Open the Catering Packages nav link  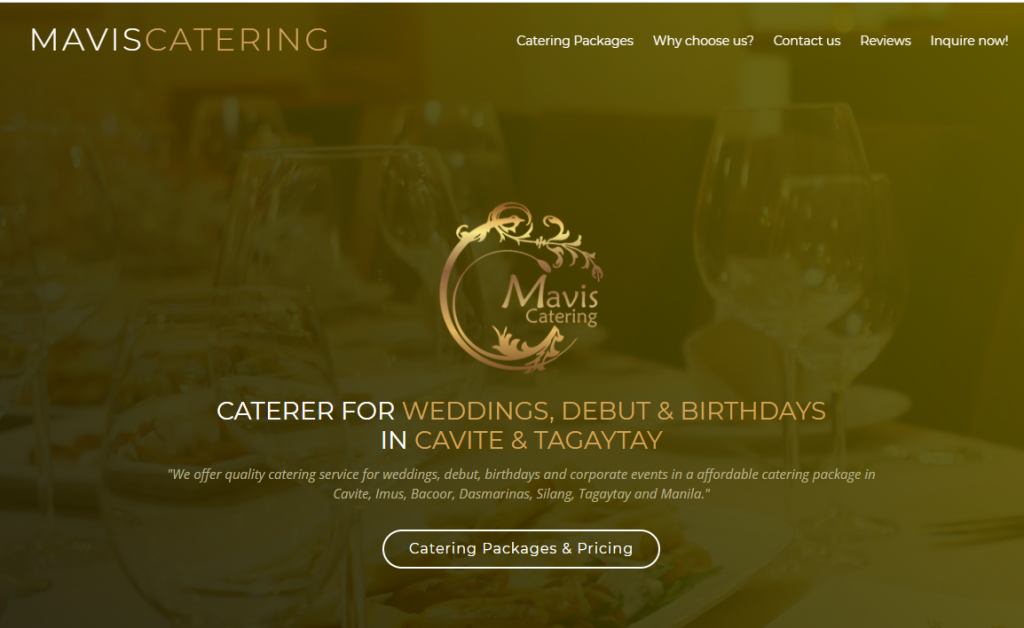pyautogui.click(x=575, y=40)
